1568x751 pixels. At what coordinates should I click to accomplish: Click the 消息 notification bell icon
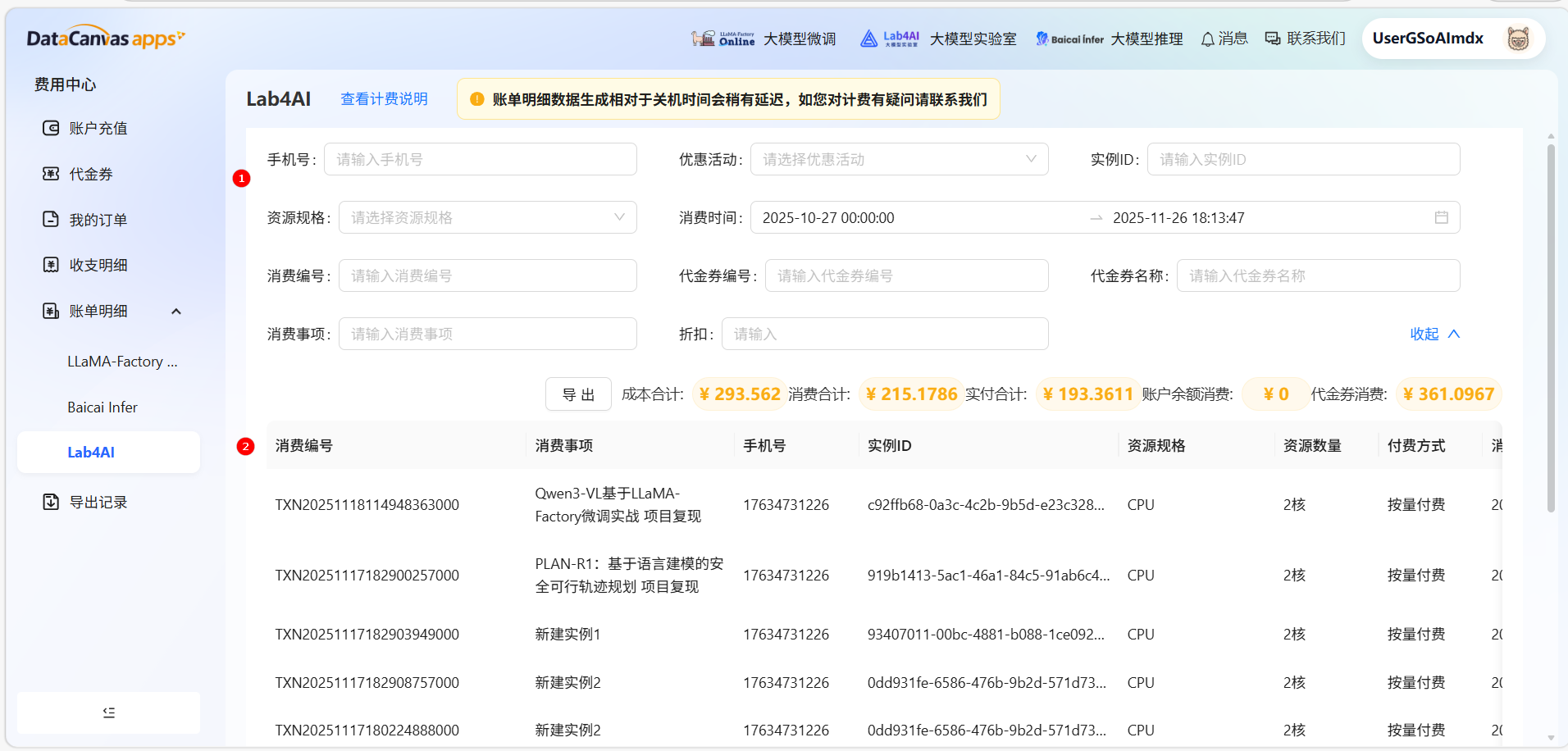point(1206,38)
